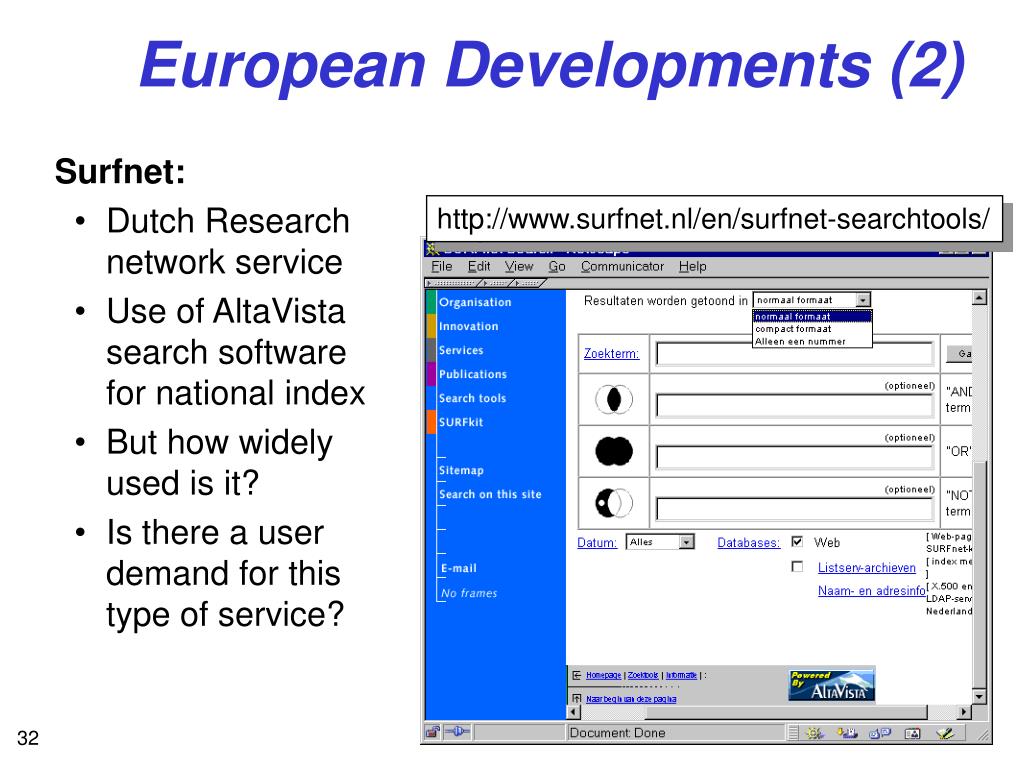Click the AND term input field

coord(795,406)
